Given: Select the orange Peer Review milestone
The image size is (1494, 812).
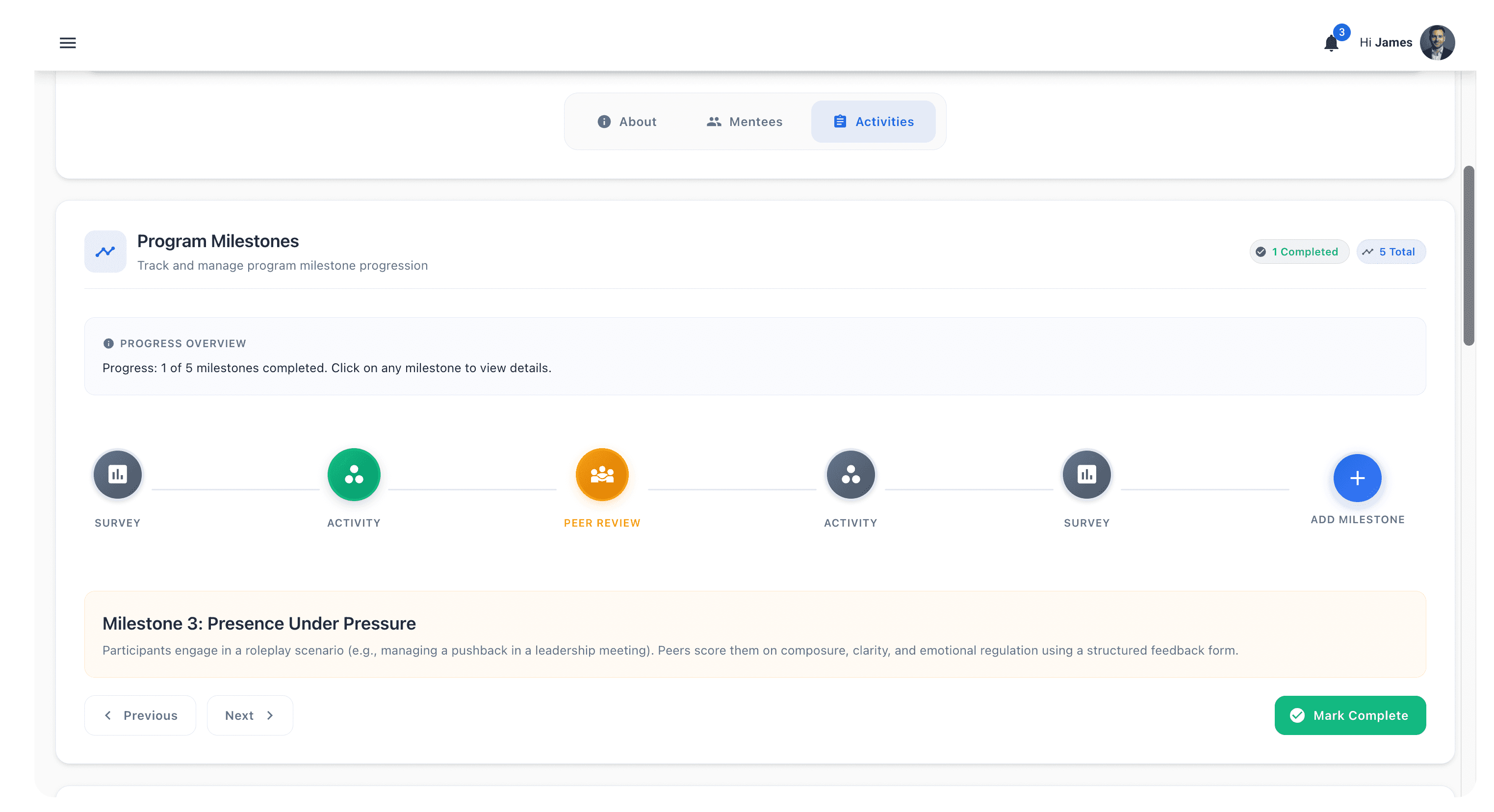Looking at the screenshot, I should click(602, 475).
